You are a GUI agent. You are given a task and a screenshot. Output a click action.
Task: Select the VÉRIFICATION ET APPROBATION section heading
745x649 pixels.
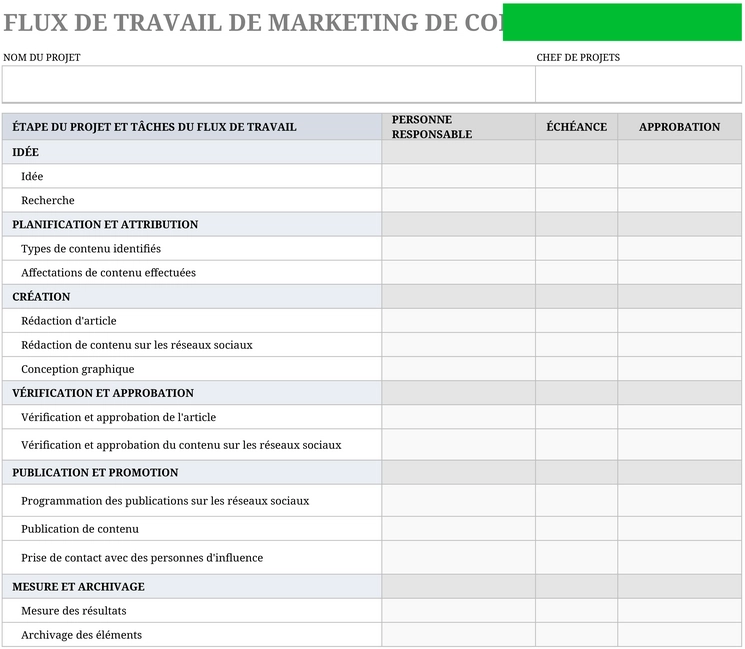(192, 393)
